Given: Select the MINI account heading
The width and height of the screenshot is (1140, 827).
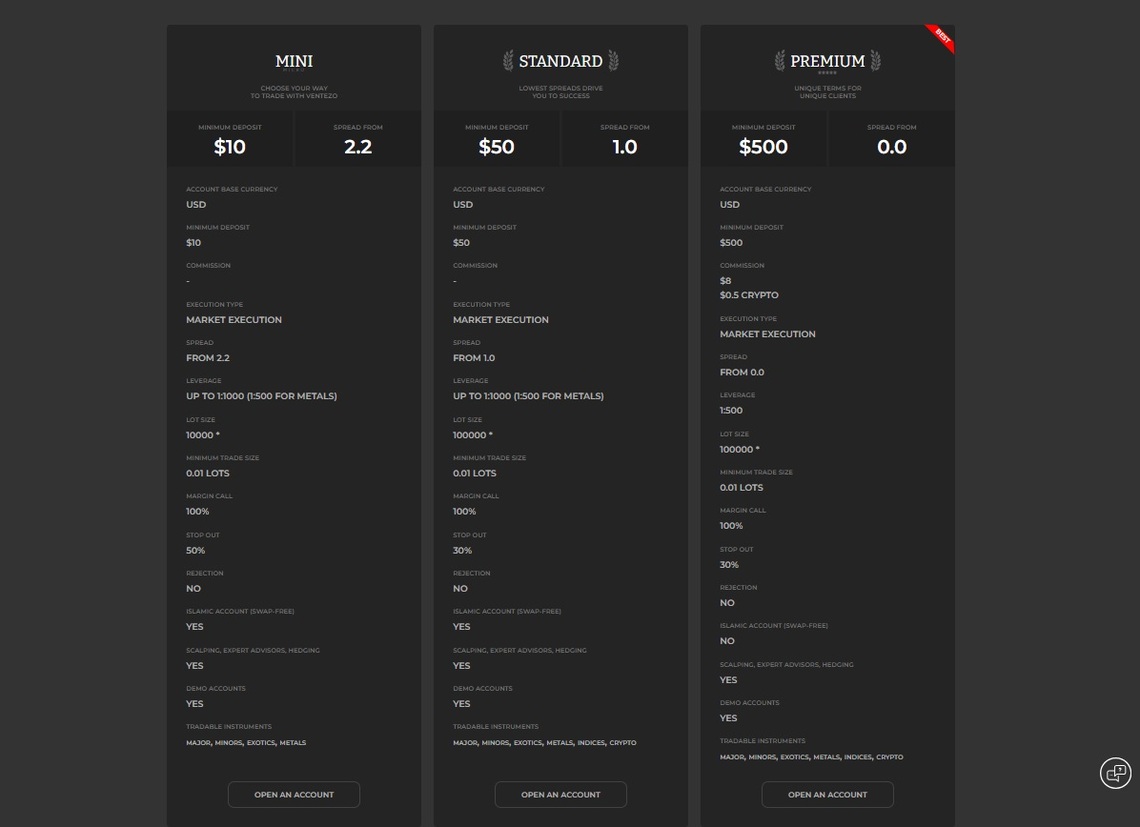Looking at the screenshot, I should pyautogui.click(x=294, y=61).
